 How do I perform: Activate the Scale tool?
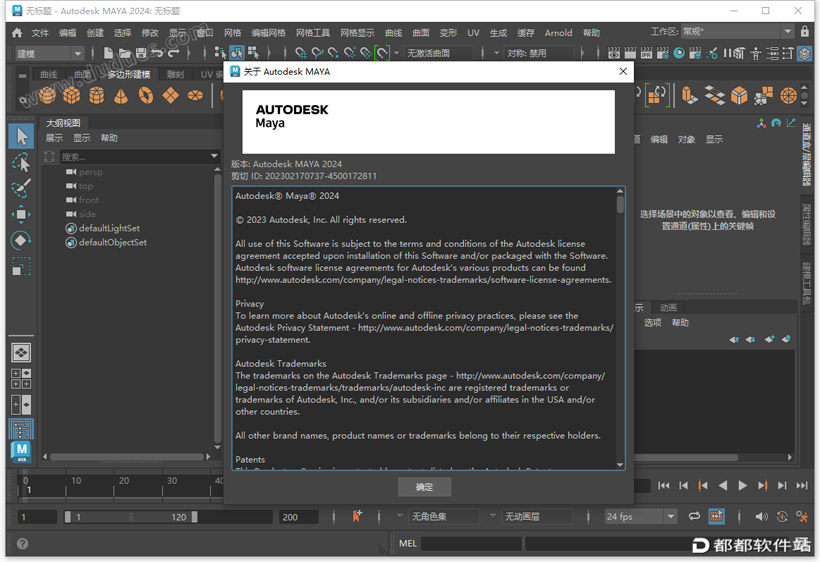tap(21, 267)
